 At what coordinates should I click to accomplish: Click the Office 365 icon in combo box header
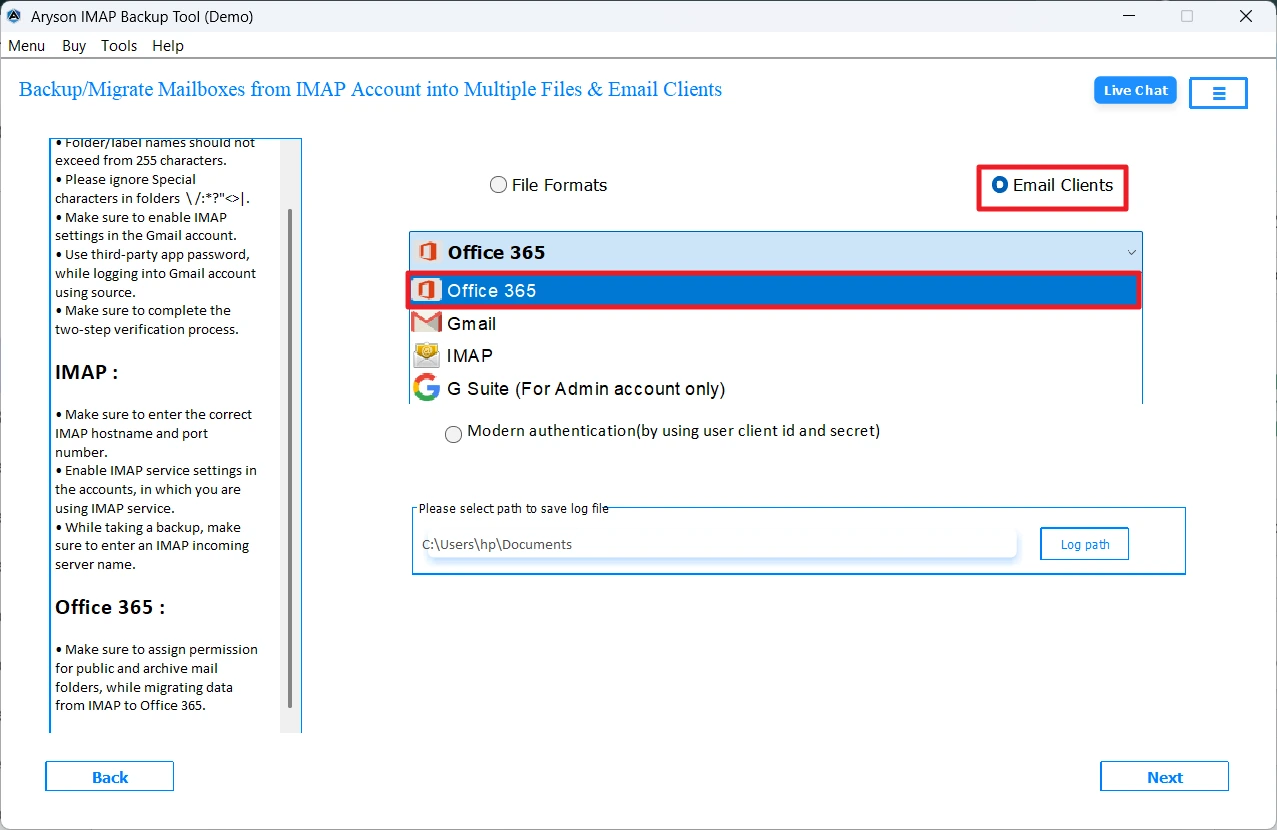[x=428, y=251]
